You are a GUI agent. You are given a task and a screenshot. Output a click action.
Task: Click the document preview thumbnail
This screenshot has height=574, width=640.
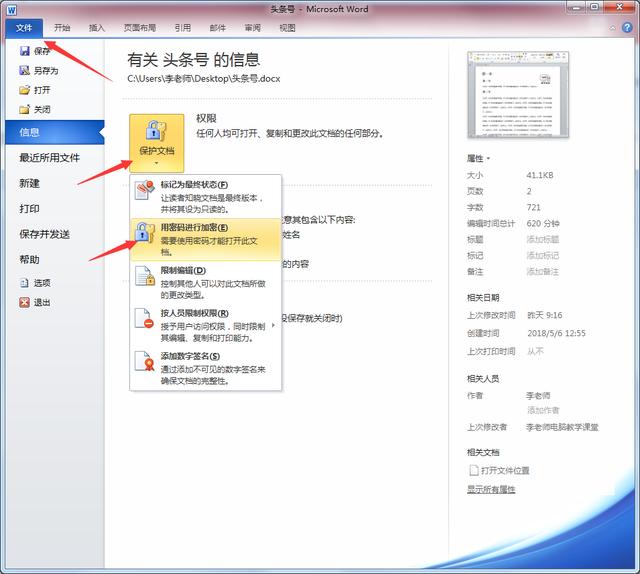coord(518,95)
